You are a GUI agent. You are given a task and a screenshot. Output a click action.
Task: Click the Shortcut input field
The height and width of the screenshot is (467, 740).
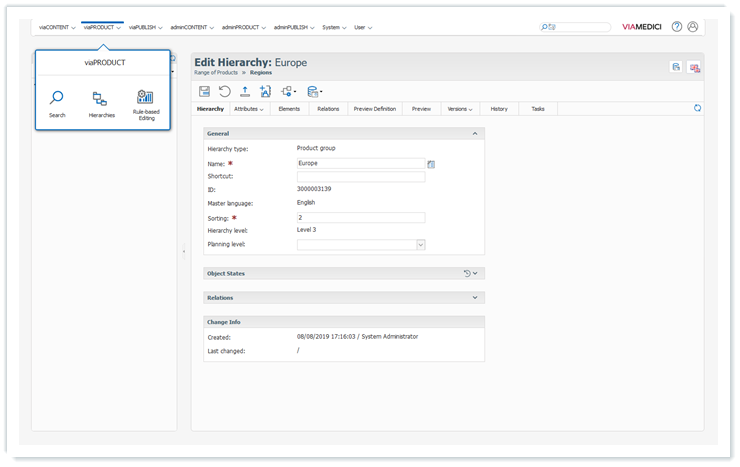[x=360, y=177]
